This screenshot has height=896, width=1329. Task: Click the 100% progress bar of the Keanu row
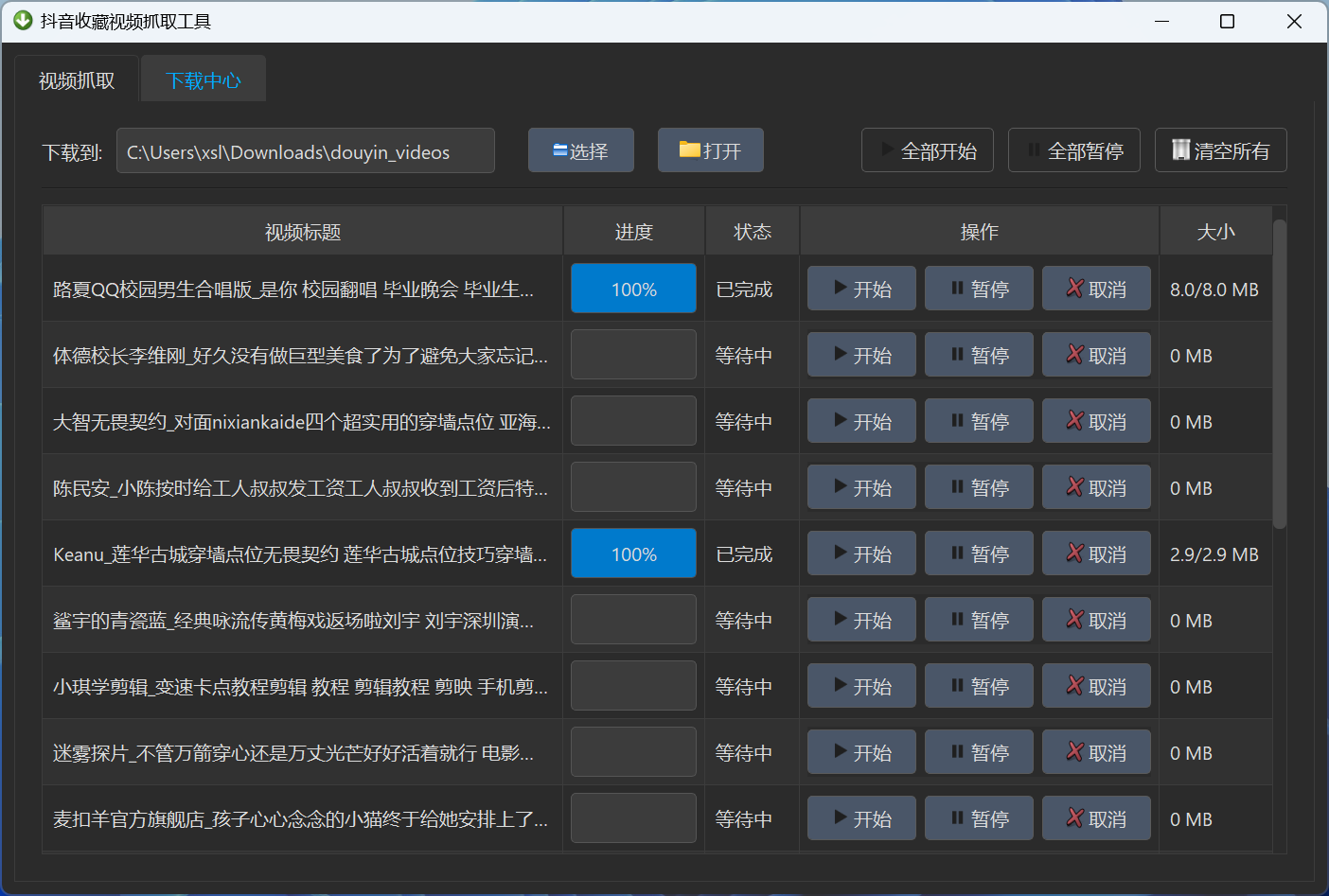633,553
